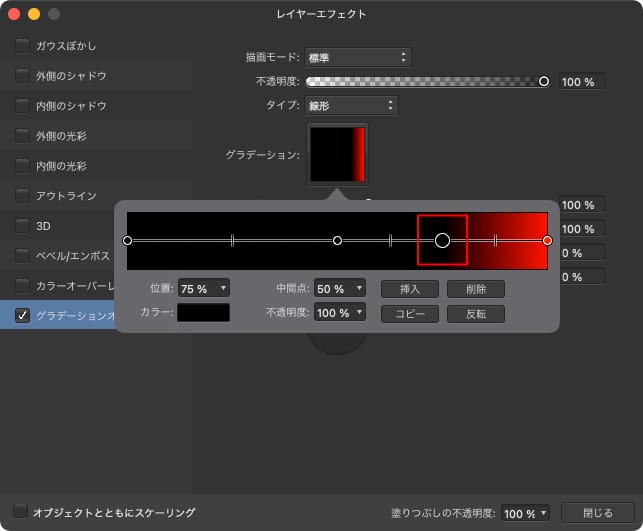The image size is (643, 531).
Task: Uncheck the グラデーションオーバーレイ checkbox
Action: (22, 316)
